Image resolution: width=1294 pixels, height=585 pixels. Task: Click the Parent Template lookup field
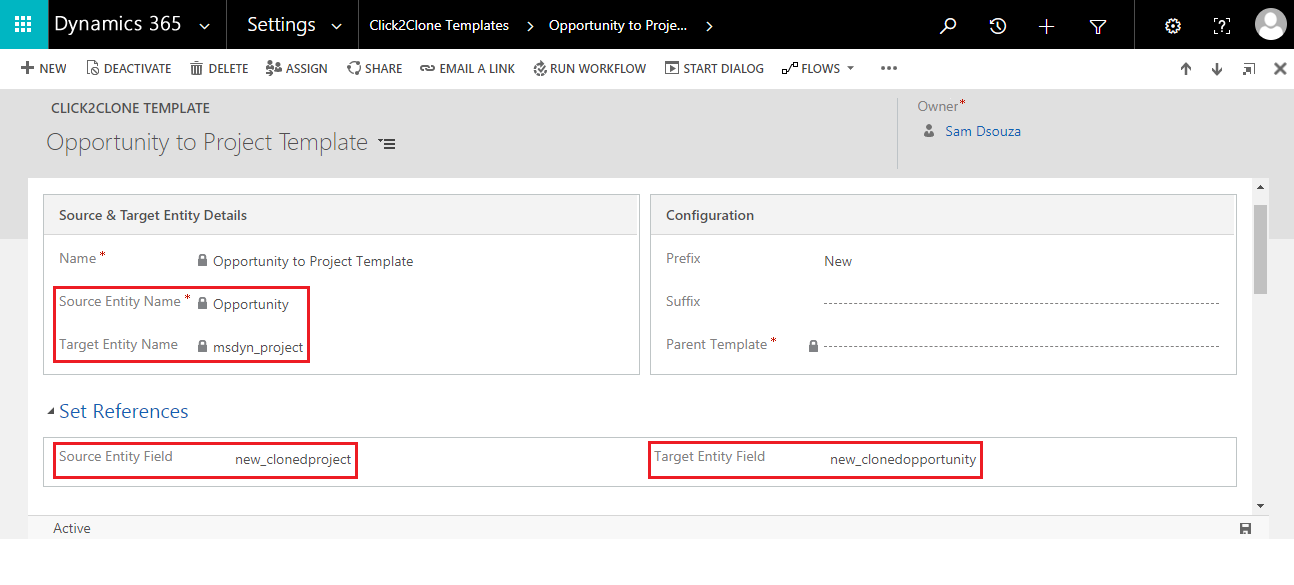click(x=1021, y=345)
